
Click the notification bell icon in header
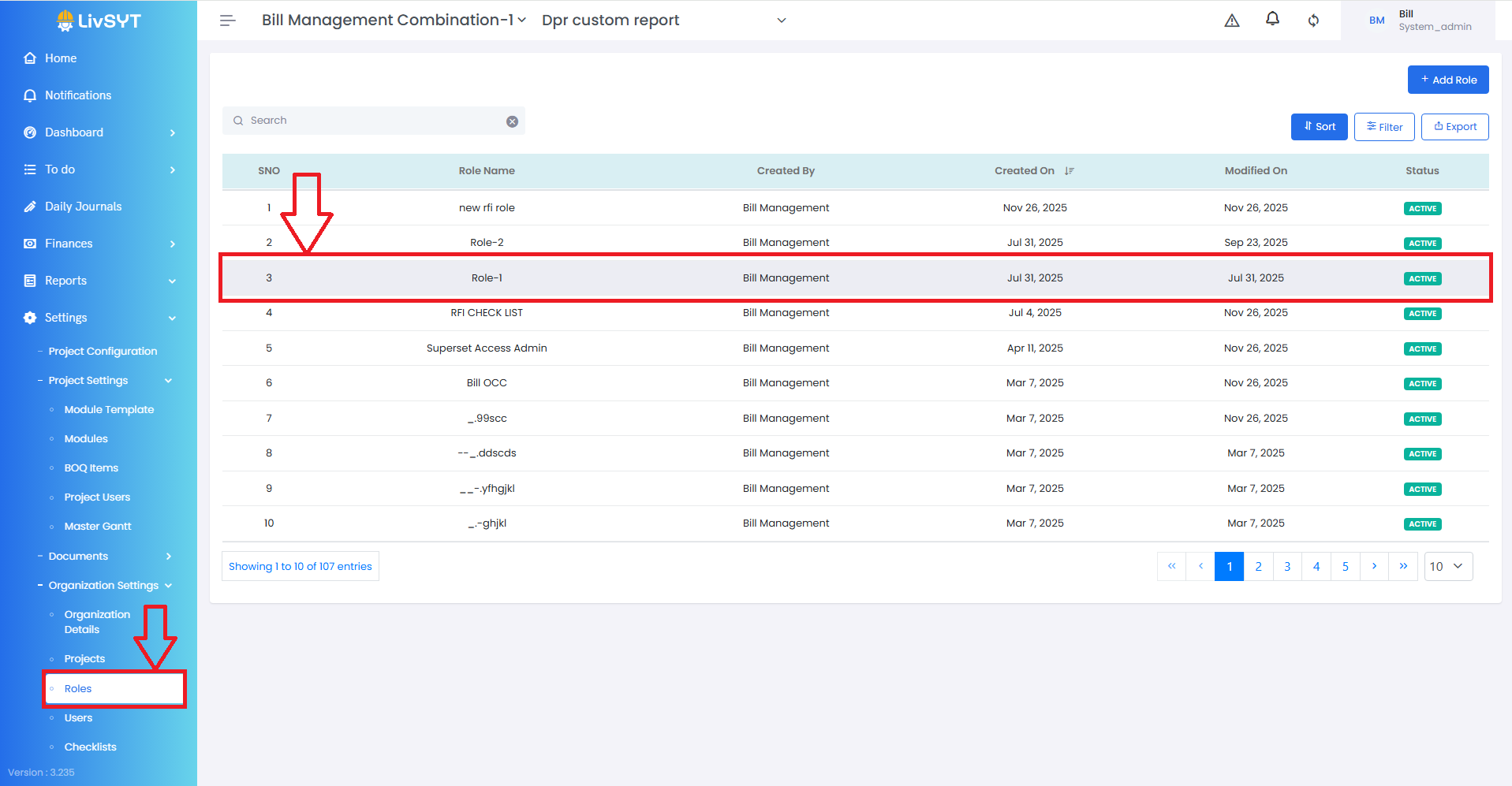click(x=1272, y=19)
